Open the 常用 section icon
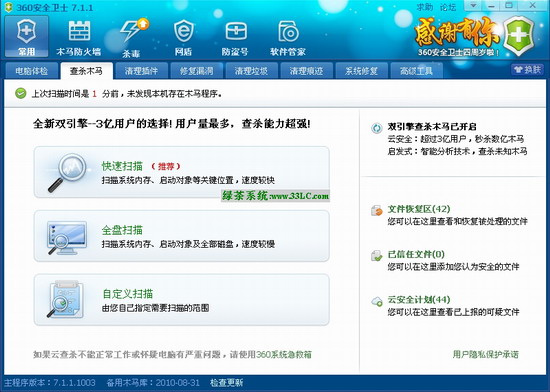Viewport: 550px width, 392px height. 26,36
